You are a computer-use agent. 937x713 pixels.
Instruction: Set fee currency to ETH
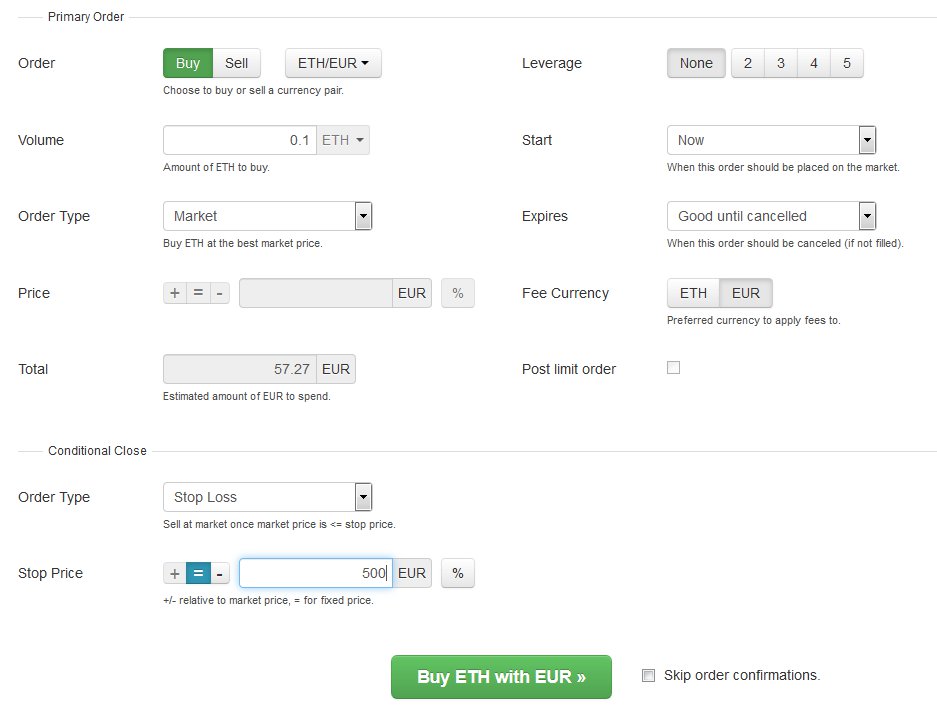(693, 293)
